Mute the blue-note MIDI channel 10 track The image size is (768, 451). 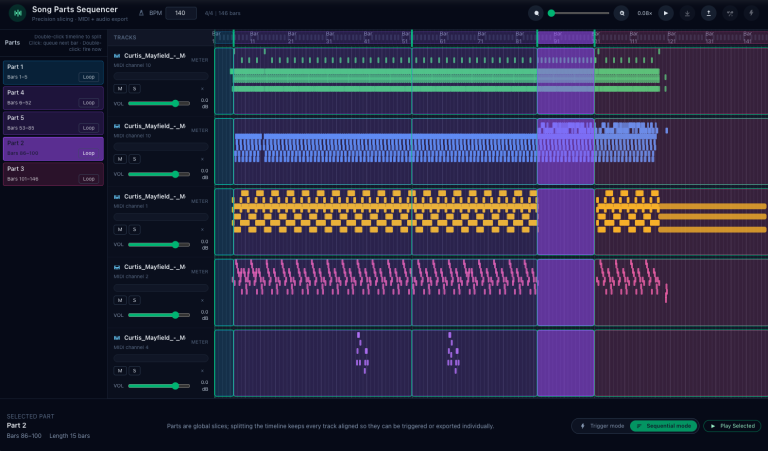pyautogui.click(x=120, y=159)
